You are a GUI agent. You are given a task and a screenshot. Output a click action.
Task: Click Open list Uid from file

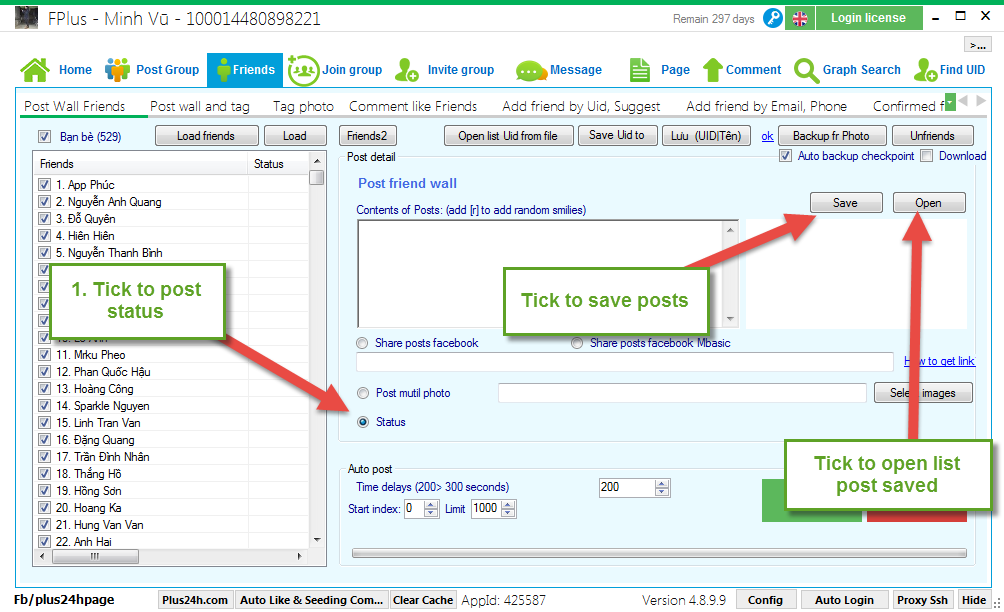pos(508,136)
